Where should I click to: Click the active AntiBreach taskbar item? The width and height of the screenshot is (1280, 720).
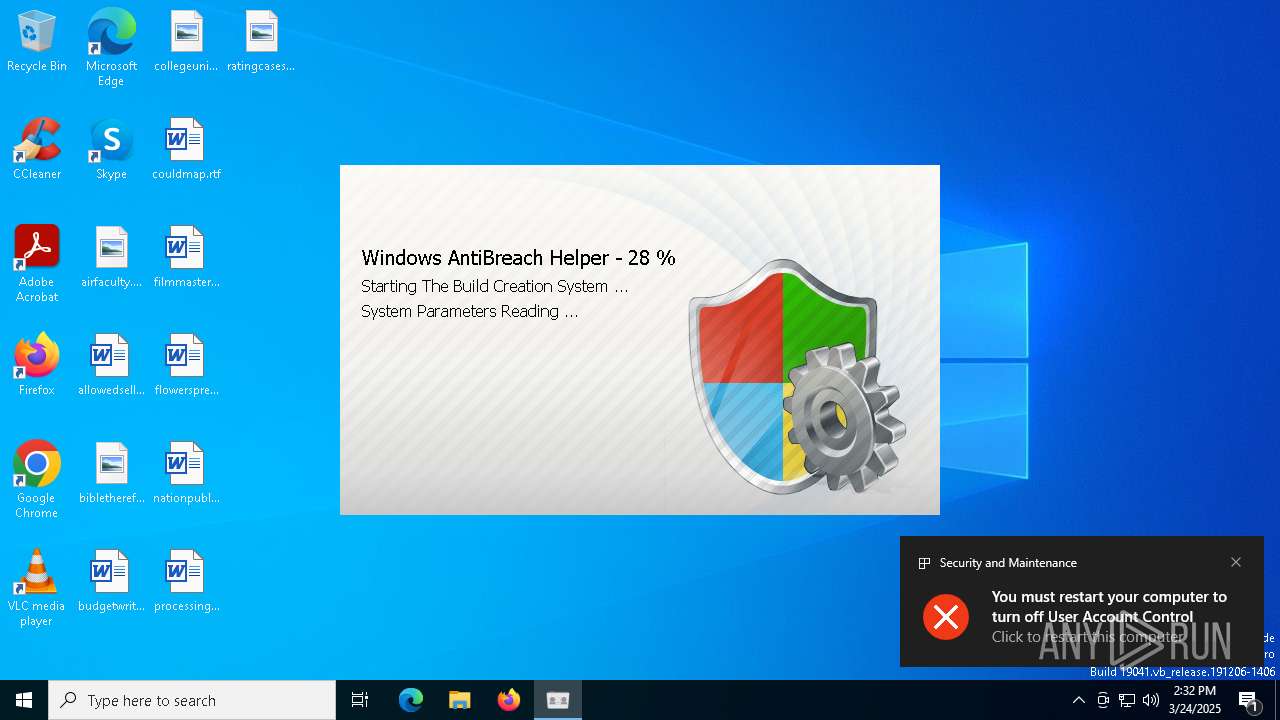click(x=558, y=700)
